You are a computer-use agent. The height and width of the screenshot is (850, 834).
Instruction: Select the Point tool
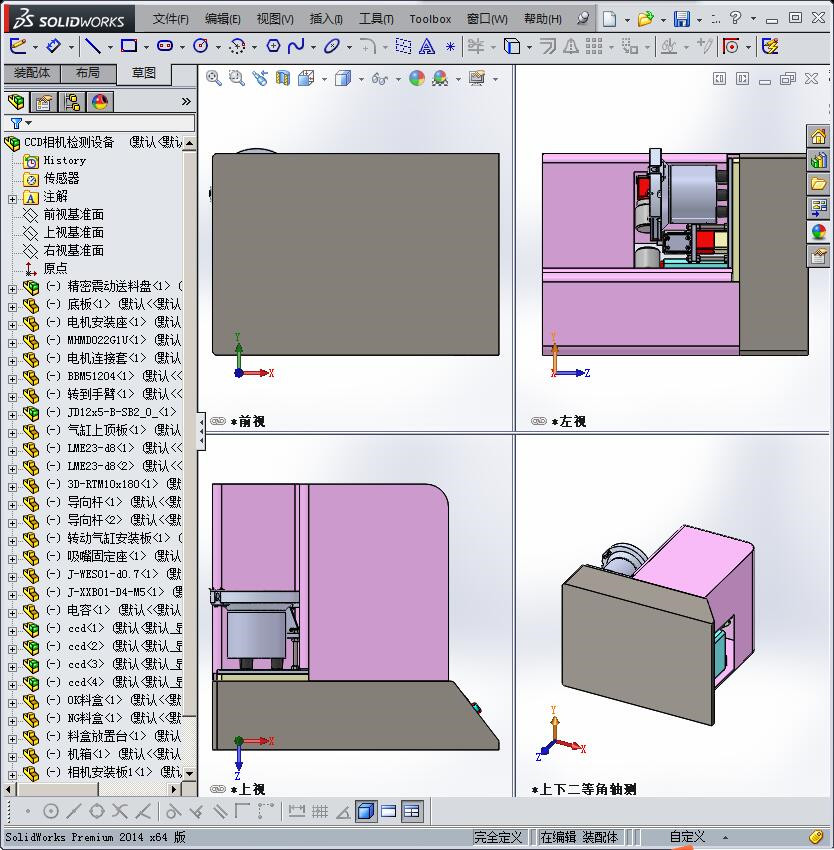coord(450,47)
